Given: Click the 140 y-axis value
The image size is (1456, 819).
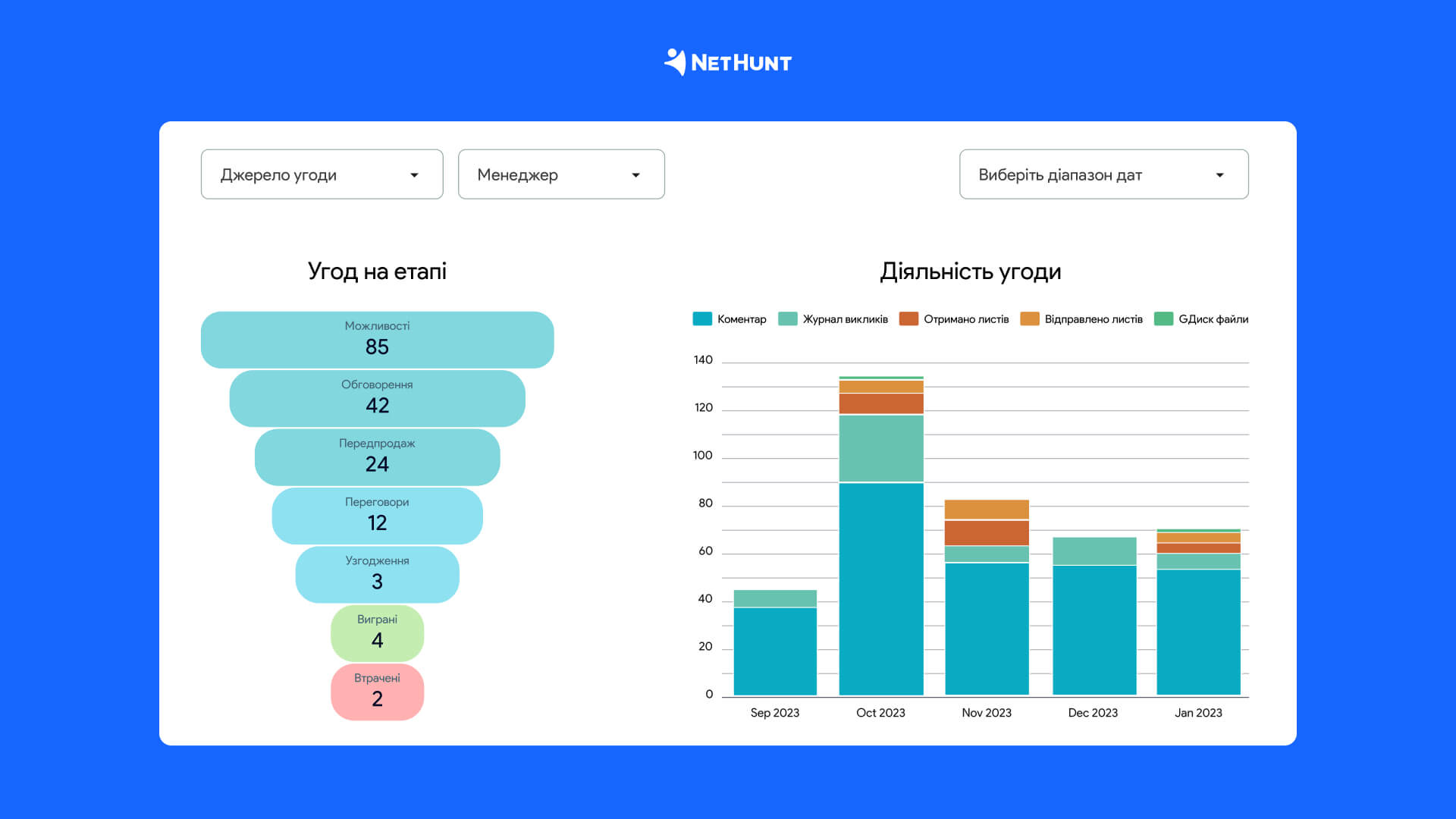Looking at the screenshot, I should pyautogui.click(x=703, y=360).
